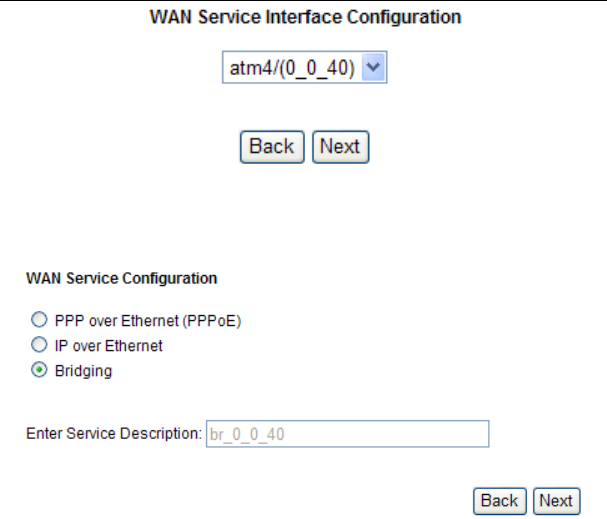Click the WAN Service Interface Configuration heading
Image resolution: width=607 pixels, height=519 pixels.
tap(305, 17)
